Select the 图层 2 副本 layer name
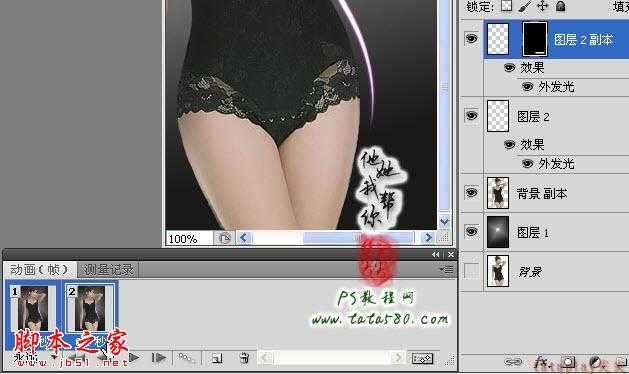 click(x=583, y=39)
